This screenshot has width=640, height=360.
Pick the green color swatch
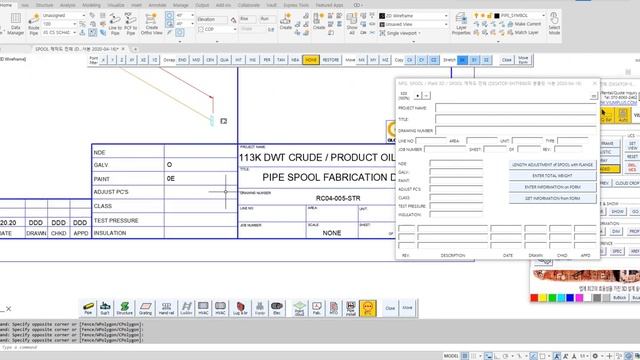[x=552, y=298]
